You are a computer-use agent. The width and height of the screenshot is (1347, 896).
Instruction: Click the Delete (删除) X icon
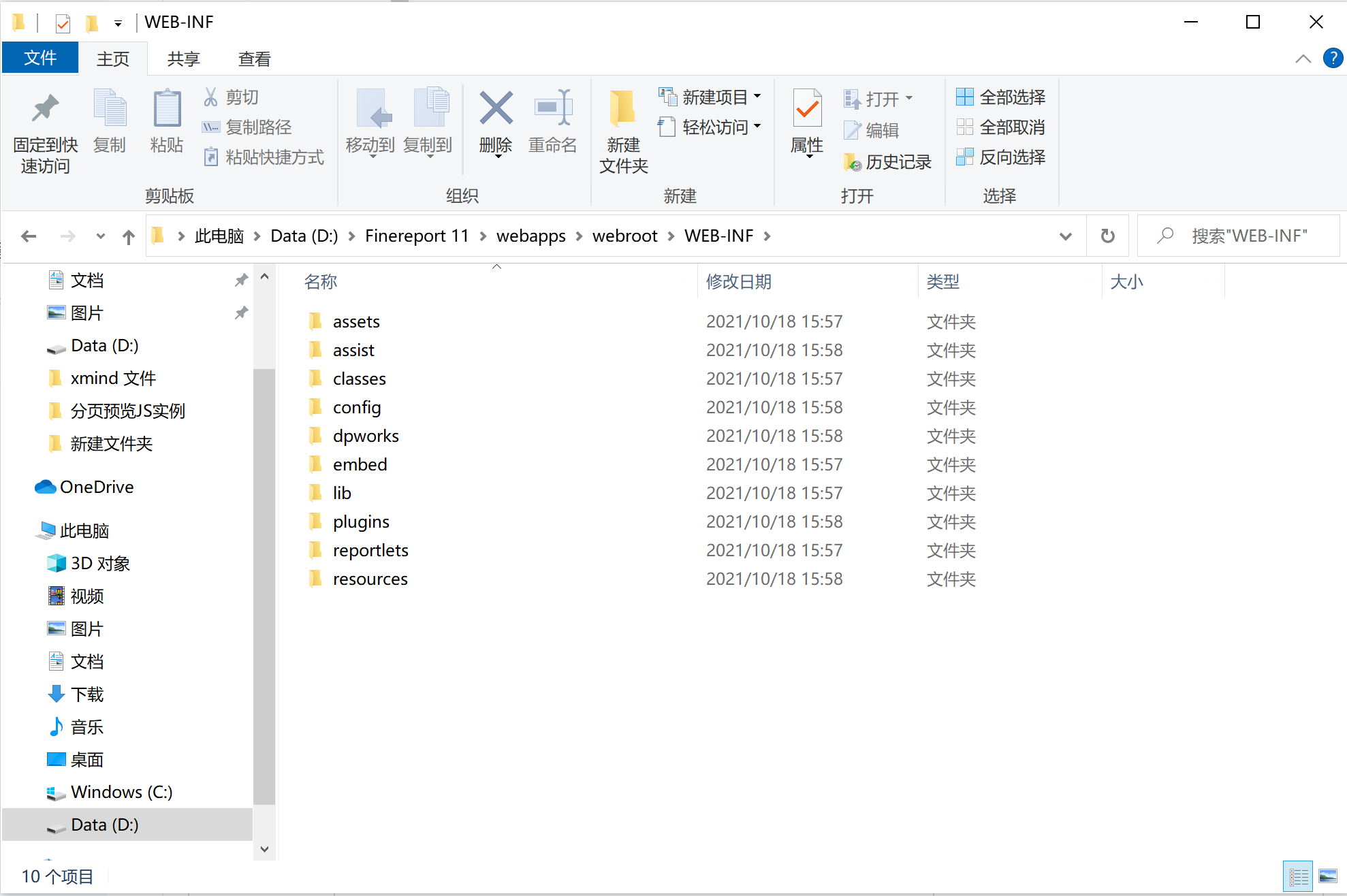496,109
